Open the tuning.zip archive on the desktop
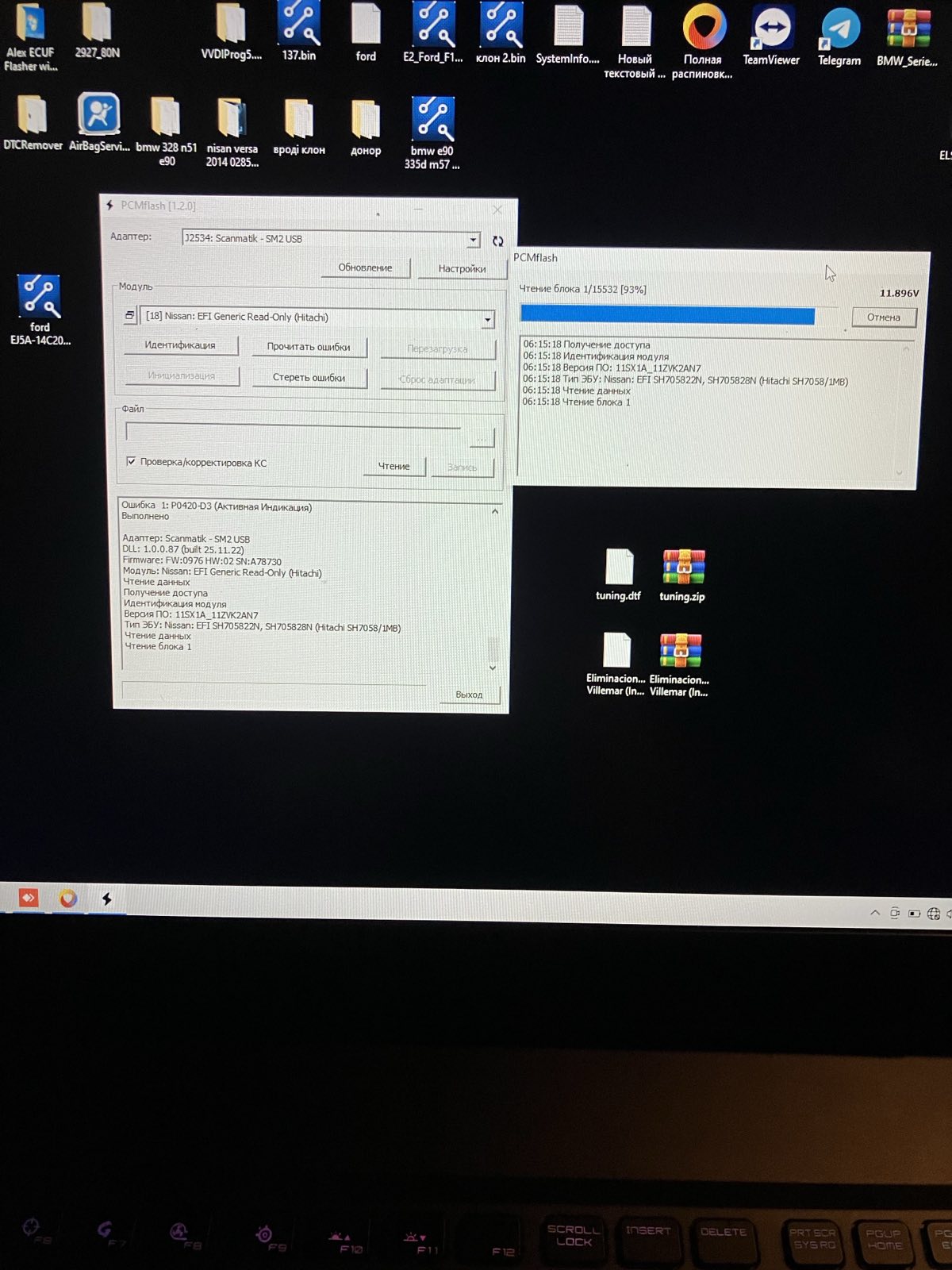 point(682,573)
